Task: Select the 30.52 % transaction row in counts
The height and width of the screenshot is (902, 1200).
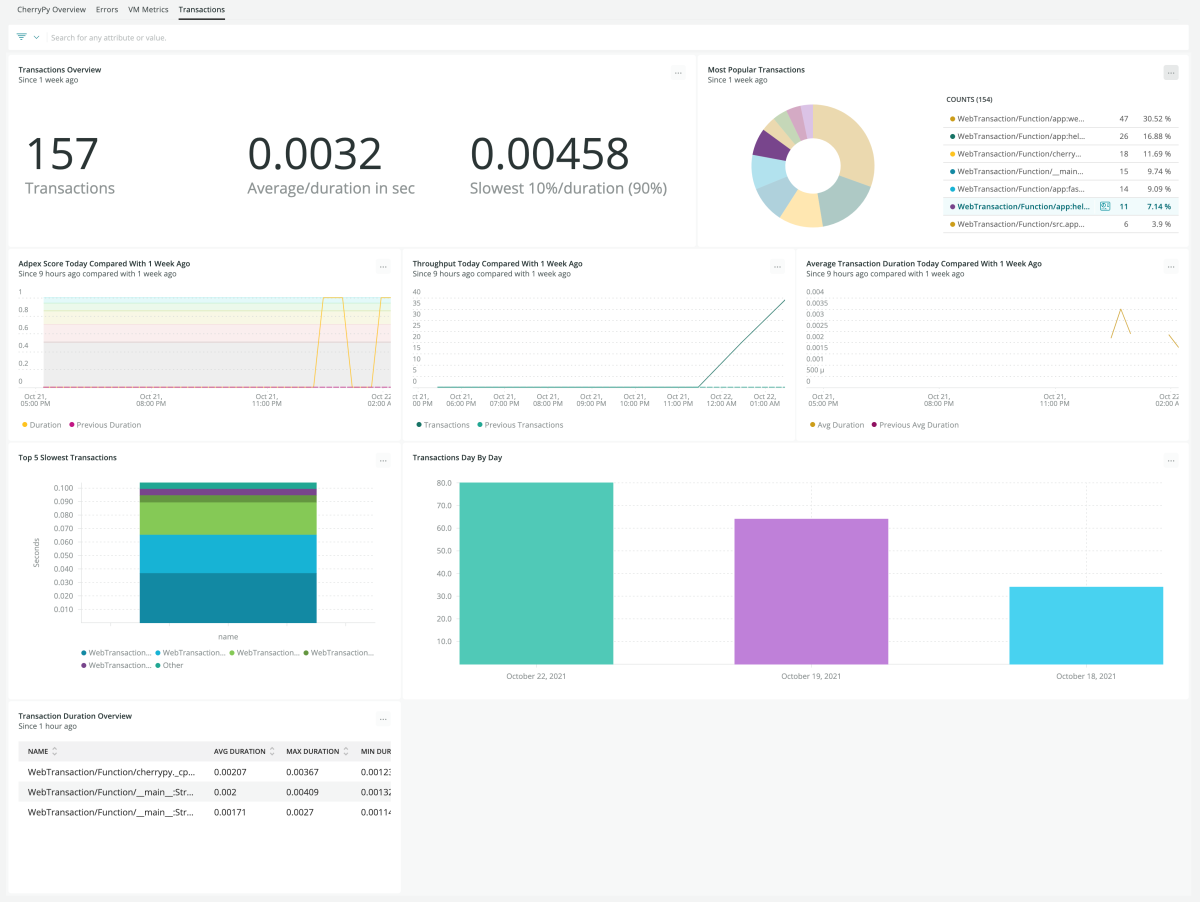Action: 1060,119
